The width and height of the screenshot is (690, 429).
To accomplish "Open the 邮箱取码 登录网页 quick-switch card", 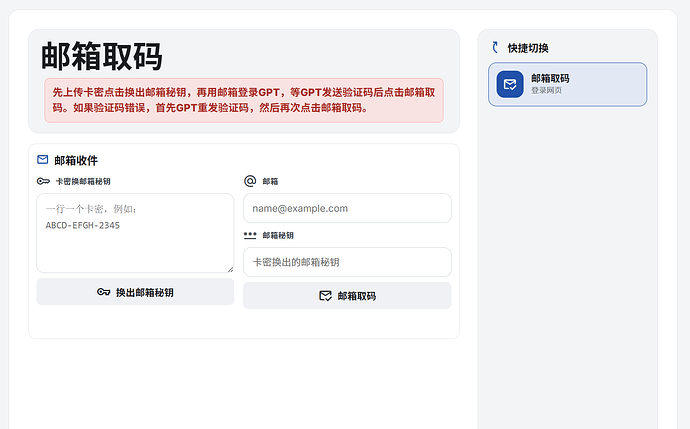I will click(568, 84).
